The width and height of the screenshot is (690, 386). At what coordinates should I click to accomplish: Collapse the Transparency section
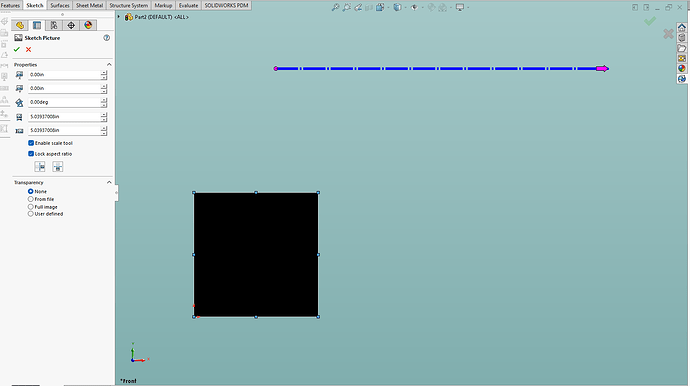[109, 182]
